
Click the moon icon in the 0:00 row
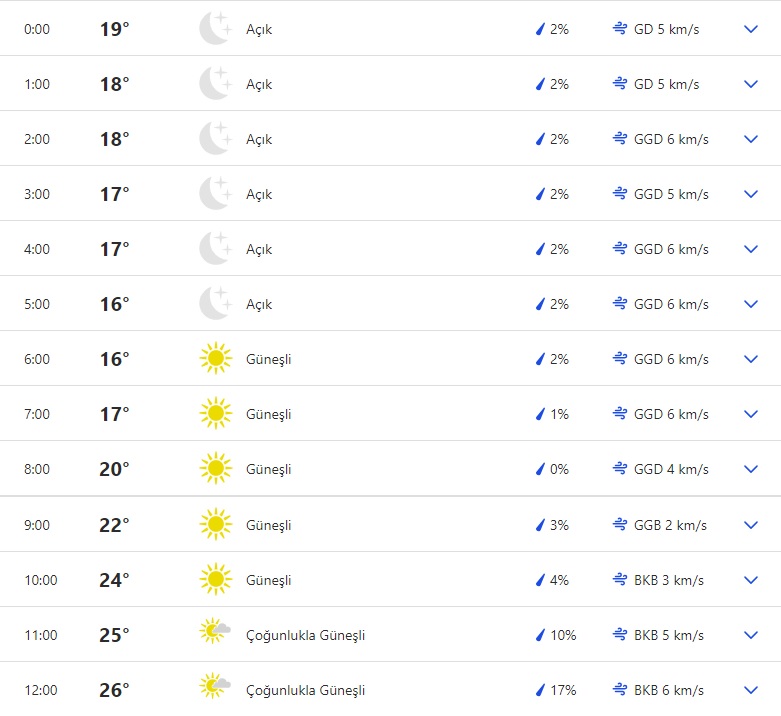click(x=215, y=29)
